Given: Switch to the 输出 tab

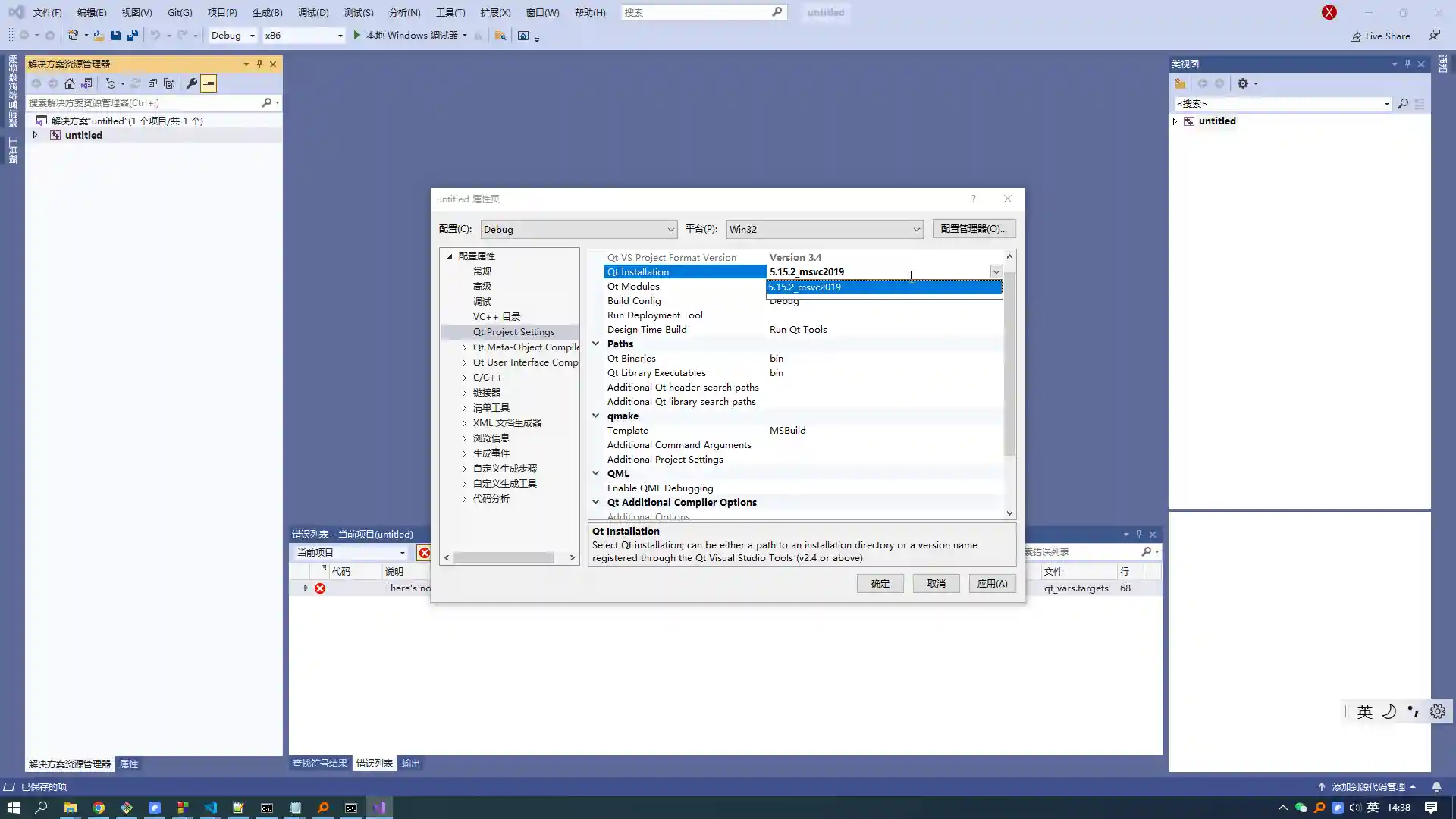Looking at the screenshot, I should 411,764.
